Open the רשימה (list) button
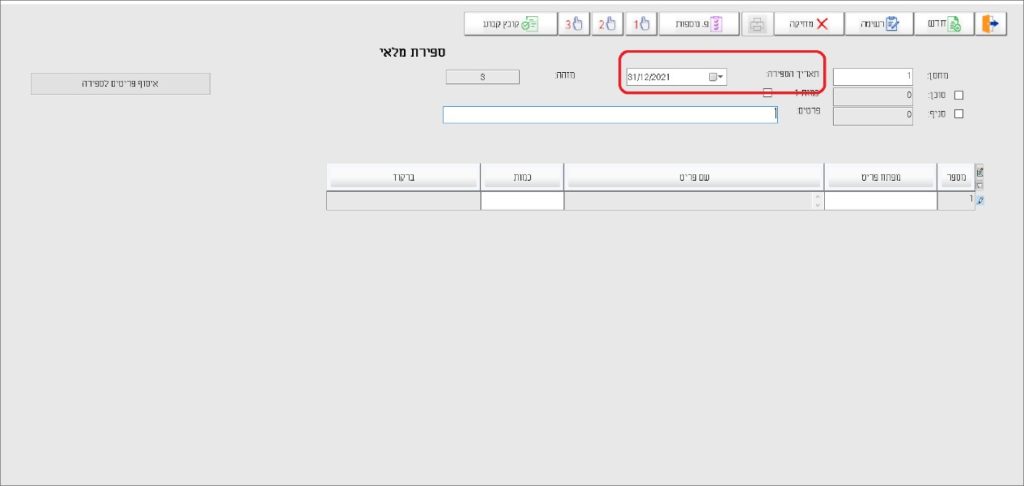 click(879, 24)
